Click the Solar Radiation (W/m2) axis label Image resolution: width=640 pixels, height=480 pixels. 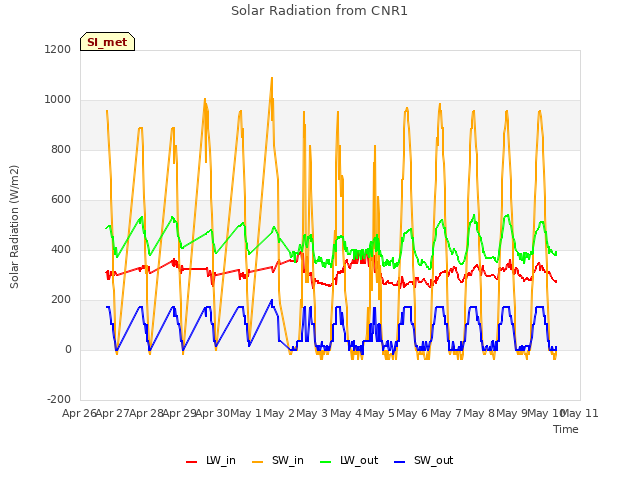tap(14, 227)
